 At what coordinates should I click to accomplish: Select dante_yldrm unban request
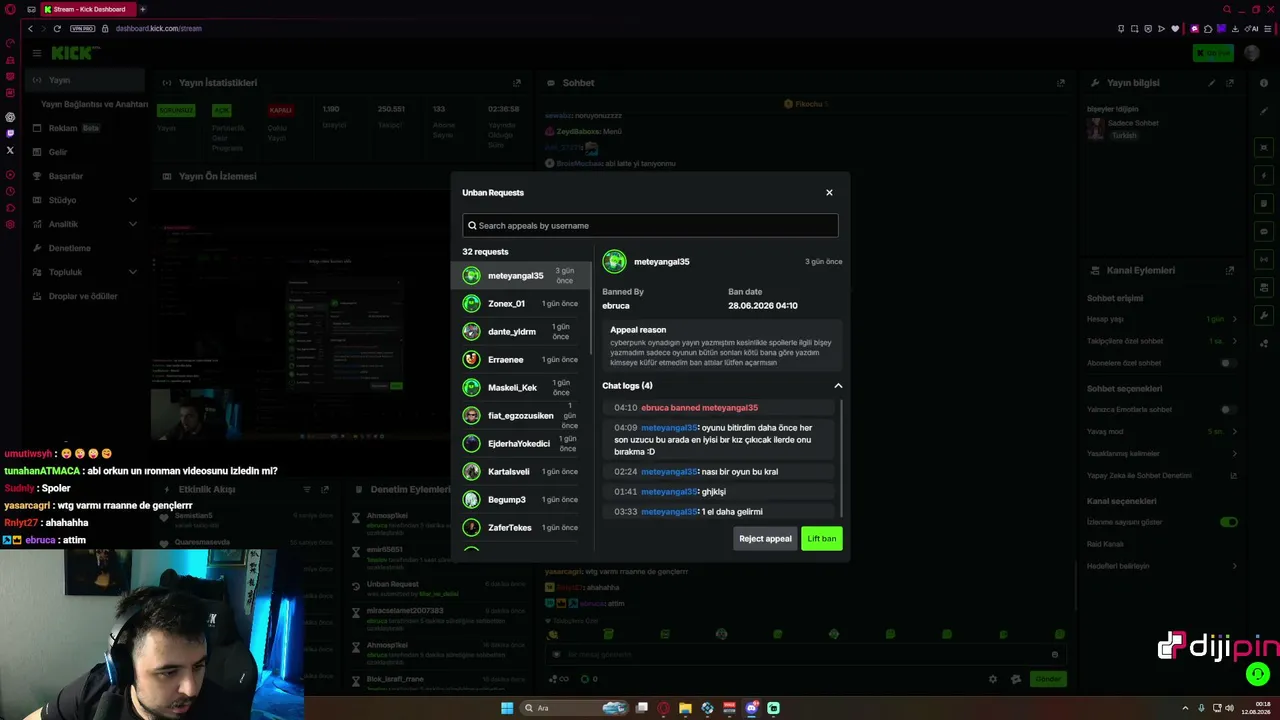point(520,331)
